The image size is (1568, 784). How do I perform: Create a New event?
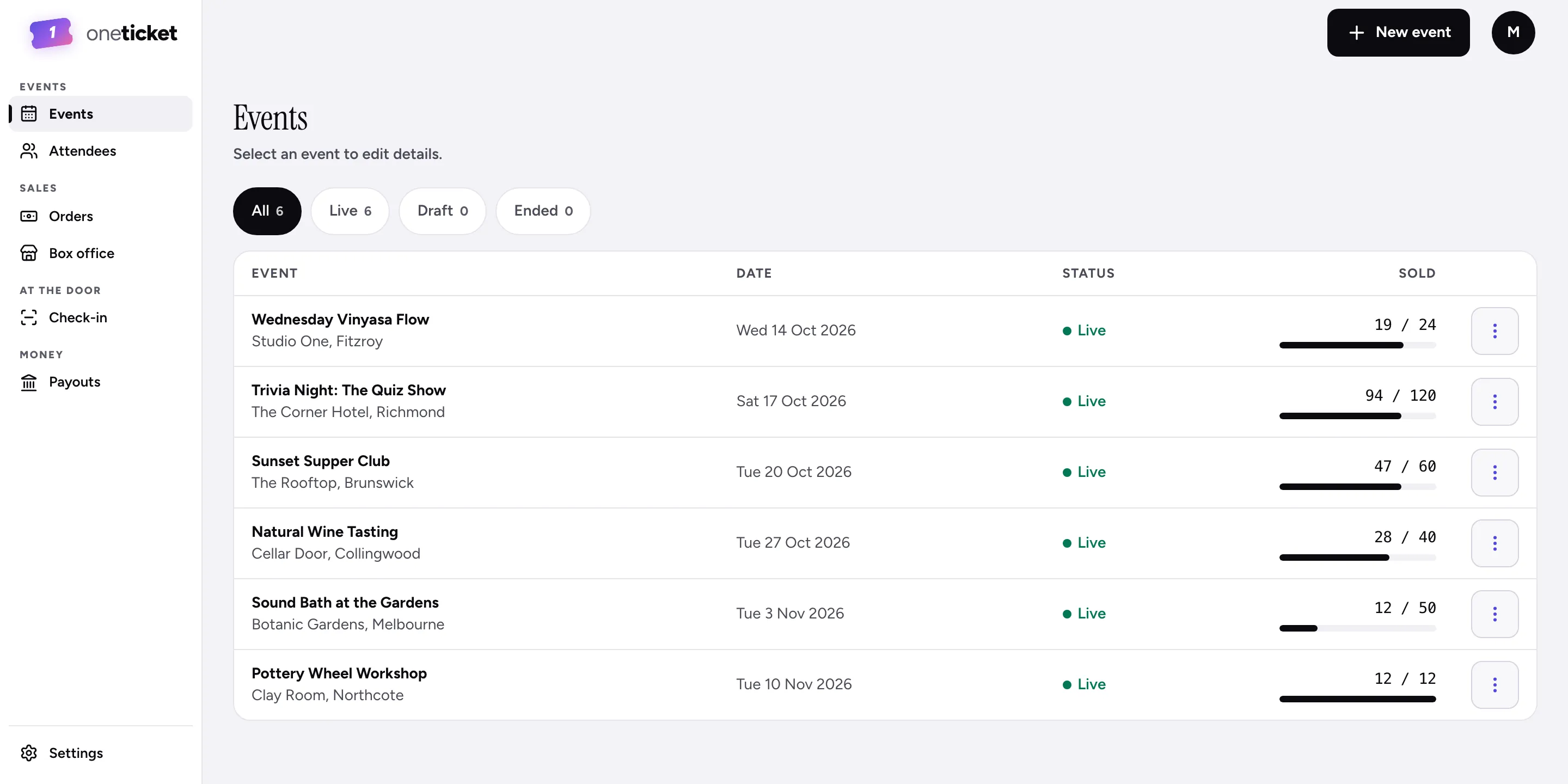click(1398, 33)
